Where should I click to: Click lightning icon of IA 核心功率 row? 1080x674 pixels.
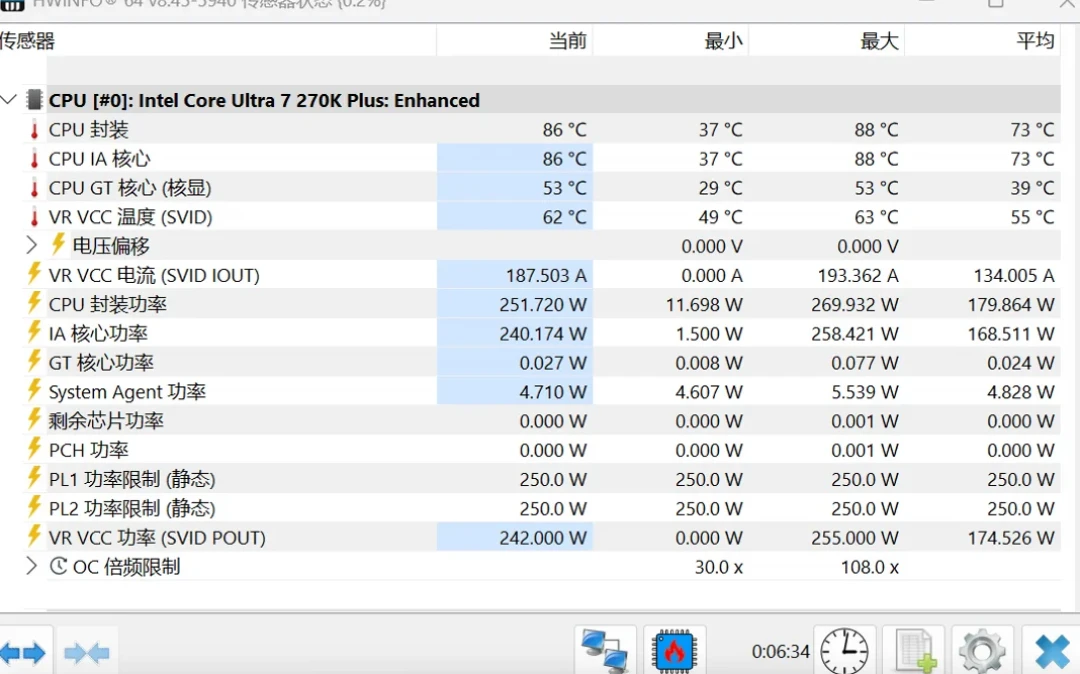pyautogui.click(x=34, y=332)
